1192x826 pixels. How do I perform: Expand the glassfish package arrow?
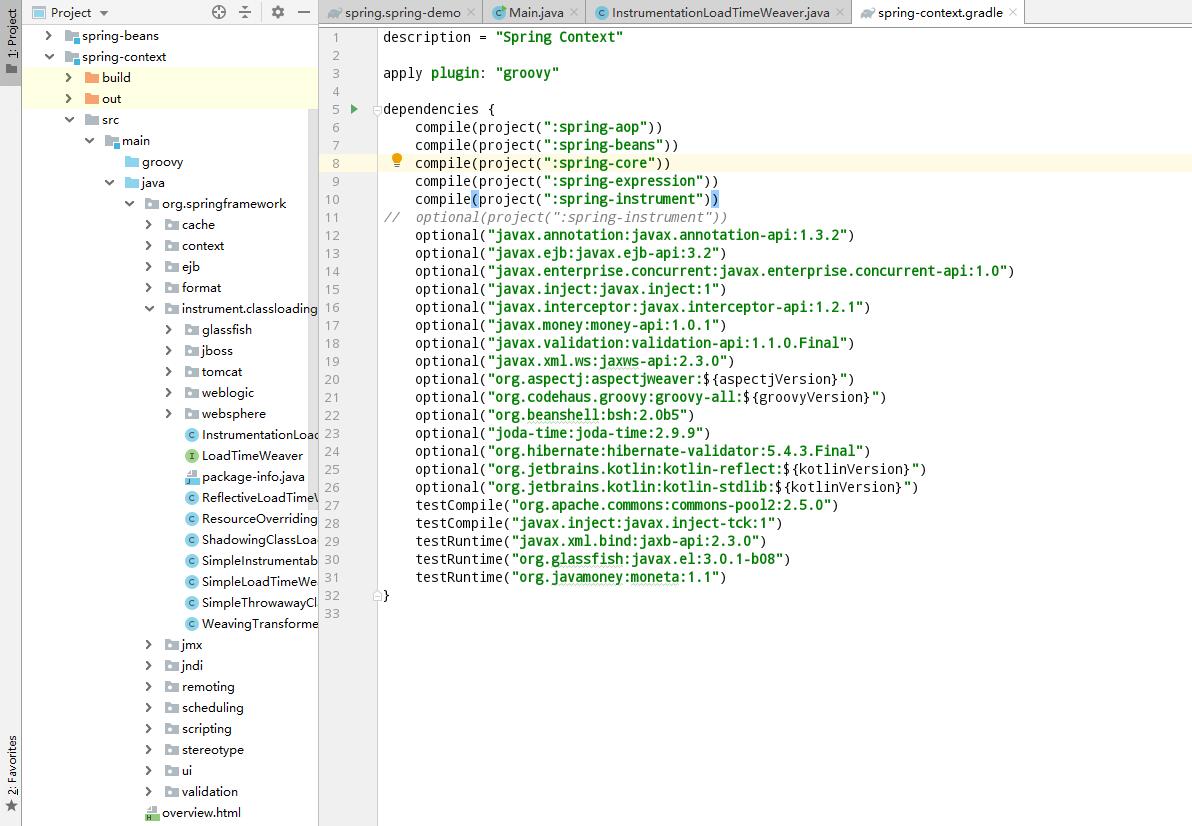(168, 330)
